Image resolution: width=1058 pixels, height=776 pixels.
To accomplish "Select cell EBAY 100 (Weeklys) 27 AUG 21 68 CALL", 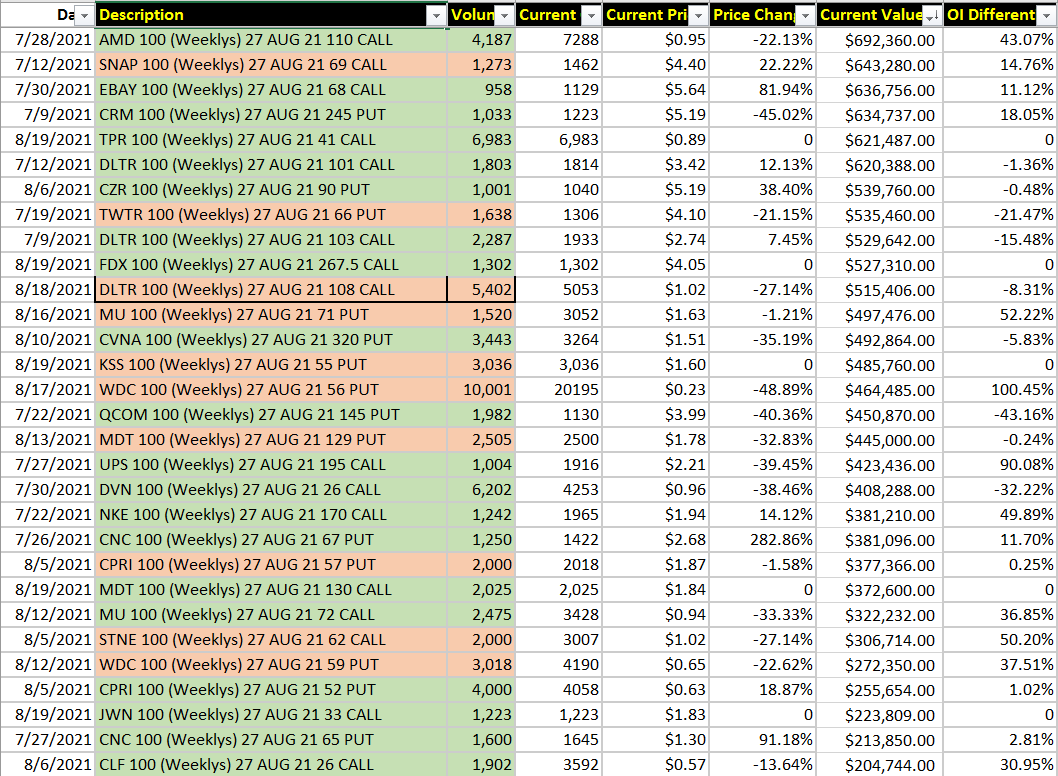I will coord(271,90).
